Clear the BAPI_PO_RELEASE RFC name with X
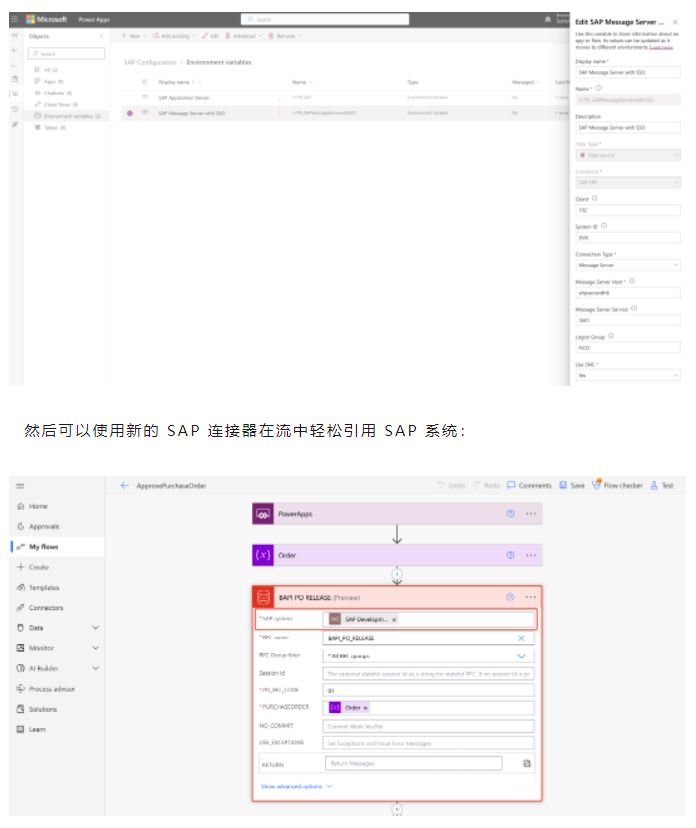This screenshot has width=696, height=828. 521,638
